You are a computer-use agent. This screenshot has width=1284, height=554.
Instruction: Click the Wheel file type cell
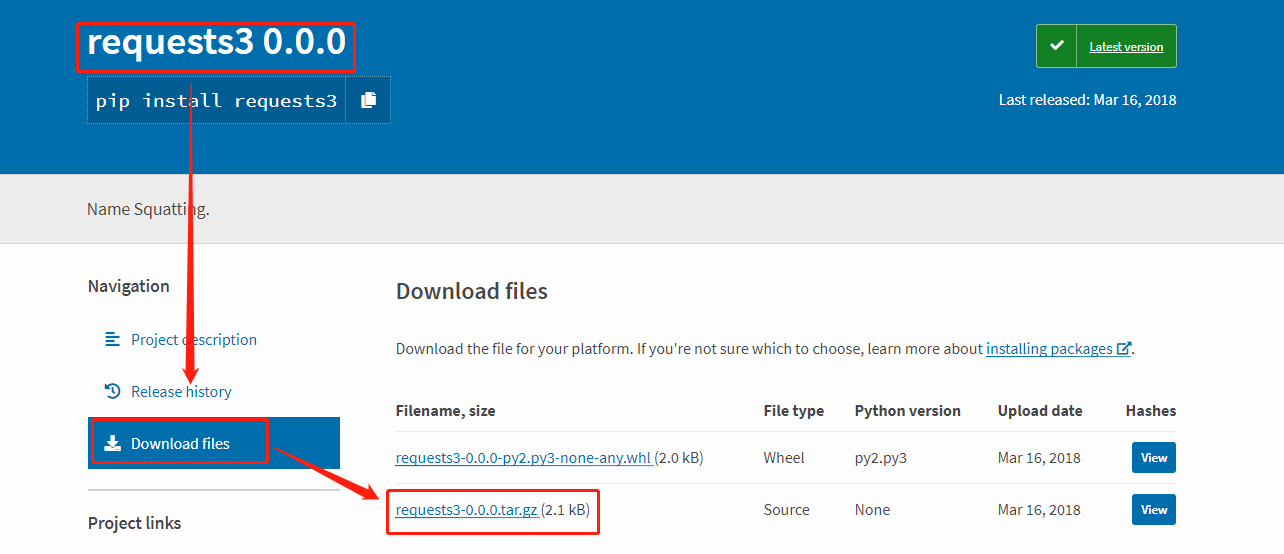point(784,458)
